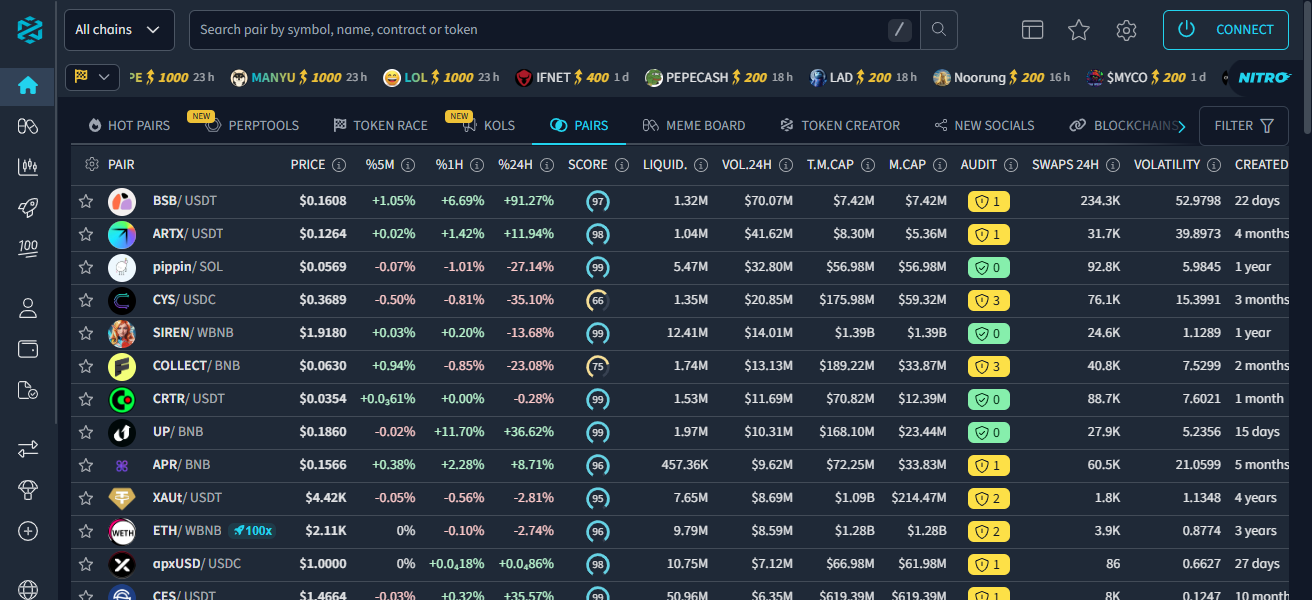Open the Top 100 sidebar icon
Viewport: 1312px width, 600px height.
tap(27, 247)
